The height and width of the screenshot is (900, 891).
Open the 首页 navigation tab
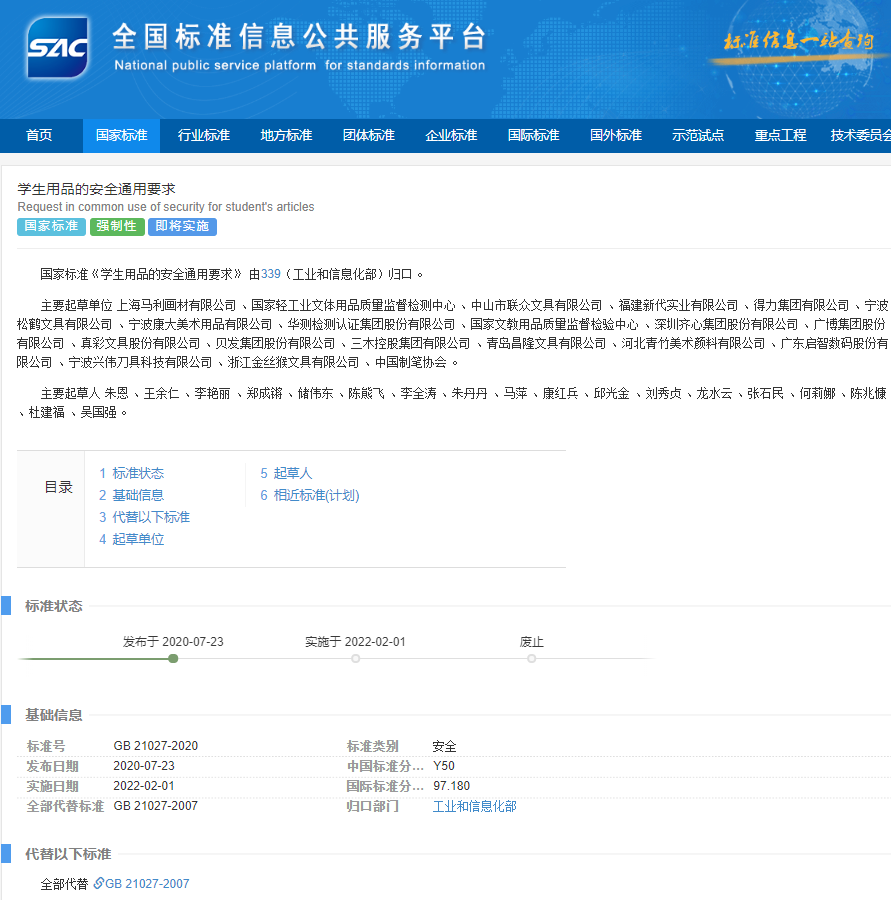pyautogui.click(x=39, y=136)
